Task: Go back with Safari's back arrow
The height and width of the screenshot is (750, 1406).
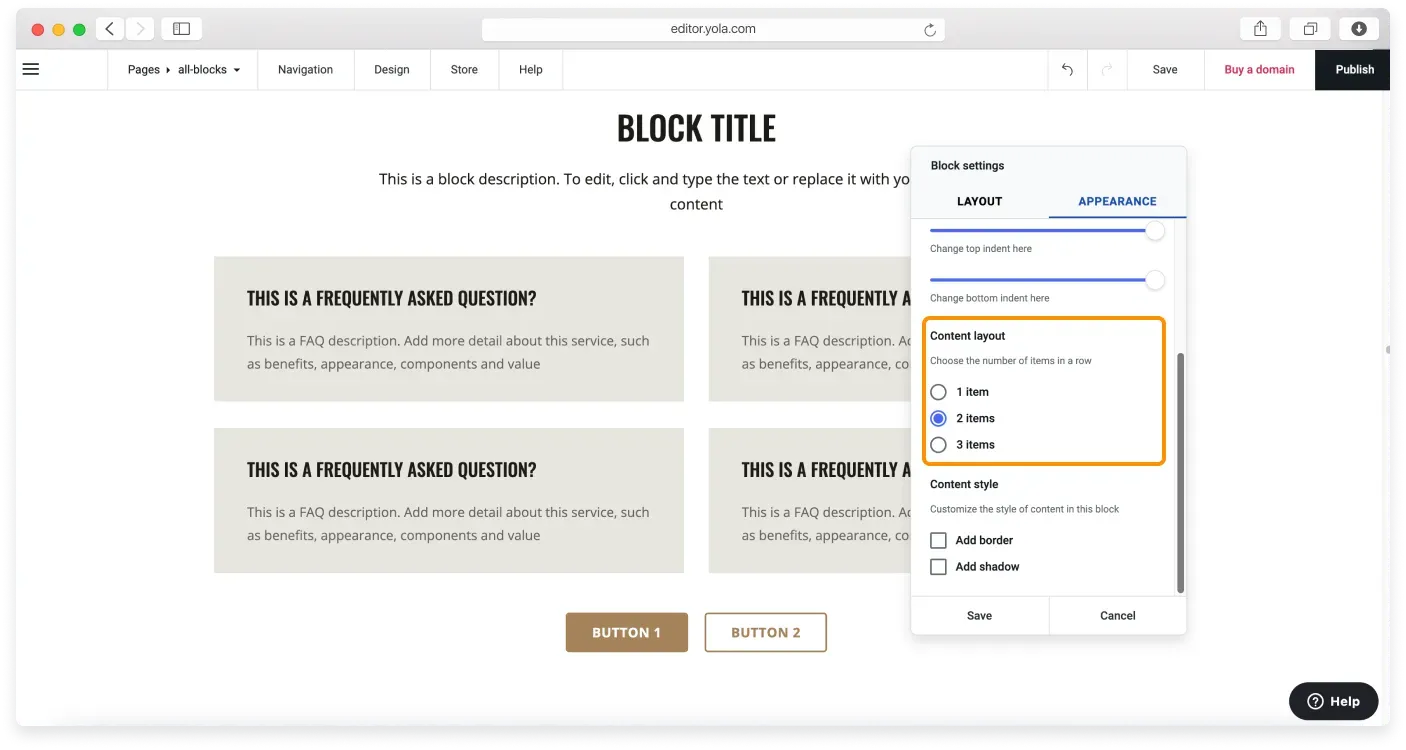Action: (110, 29)
